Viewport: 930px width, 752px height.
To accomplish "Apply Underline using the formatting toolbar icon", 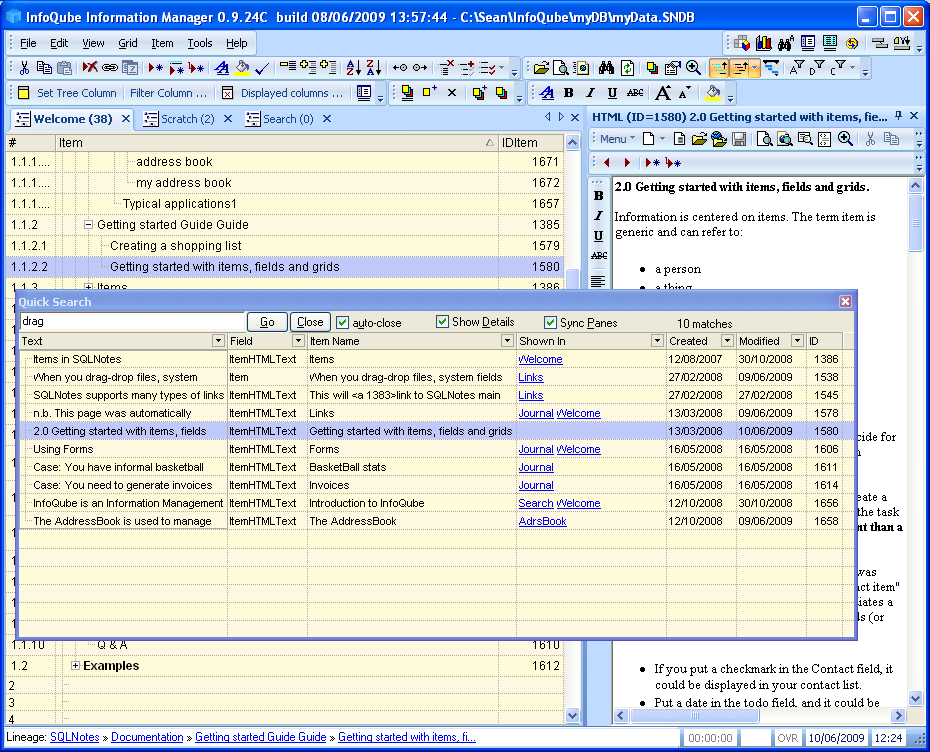I will (612, 93).
